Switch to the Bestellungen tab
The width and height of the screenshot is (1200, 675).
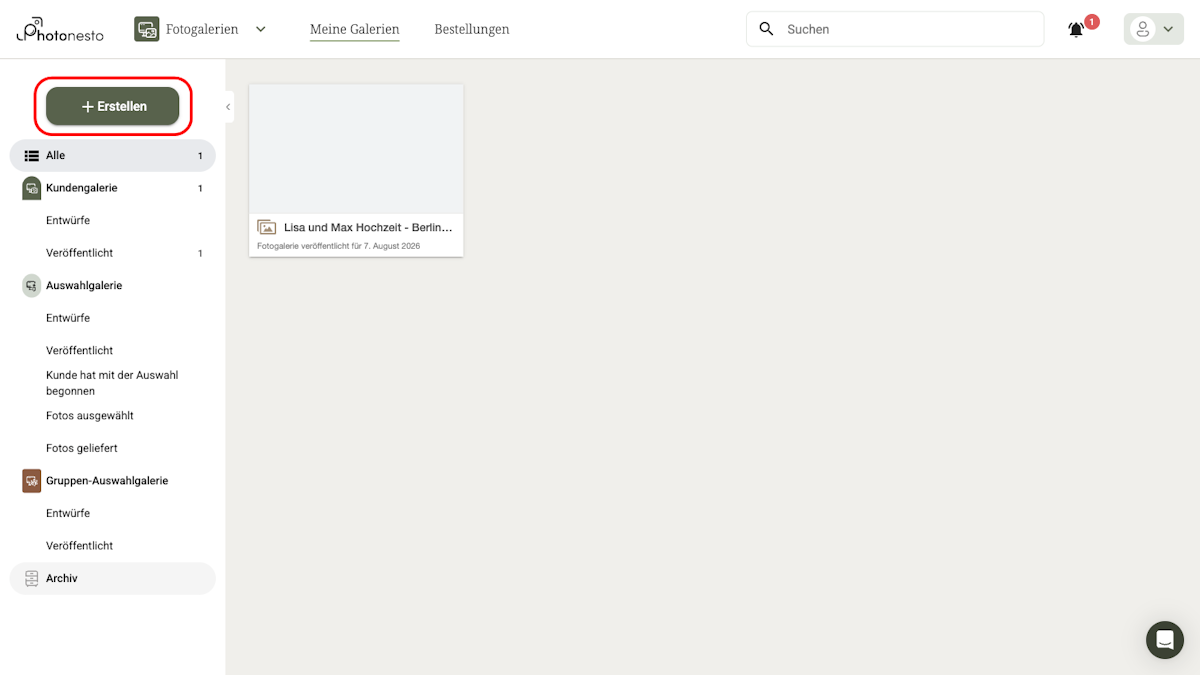tap(471, 29)
